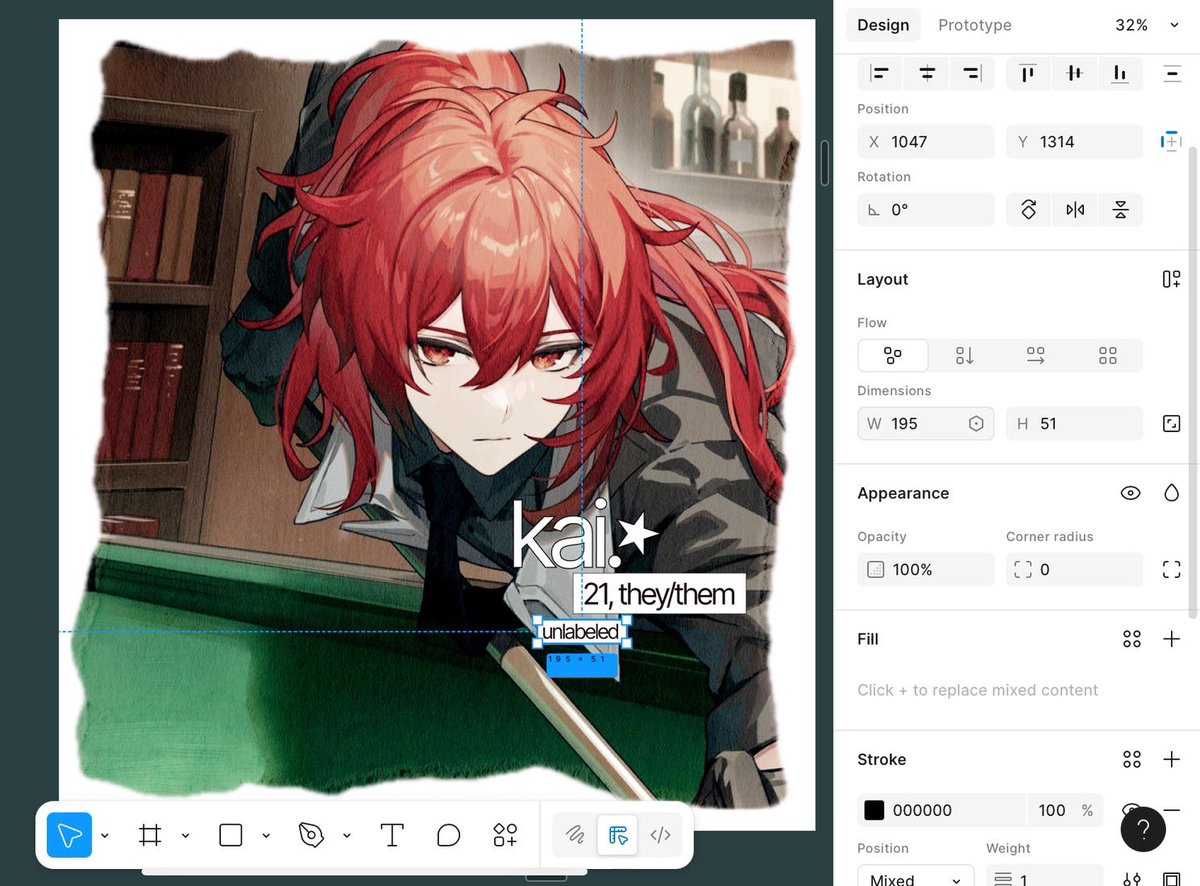Viewport: 1200px width, 886px height.
Task: Flip selection vertically
Action: 1120,210
